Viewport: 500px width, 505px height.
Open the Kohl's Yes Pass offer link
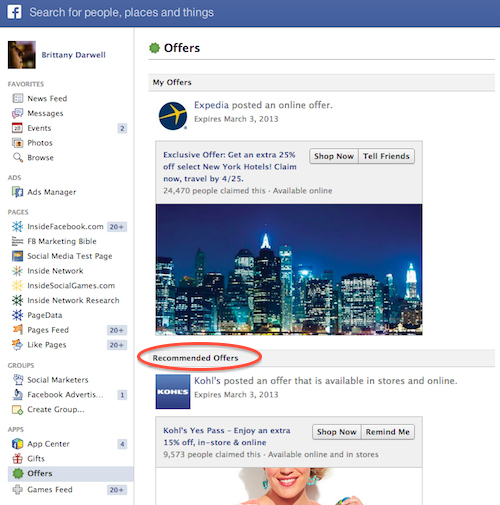227,436
